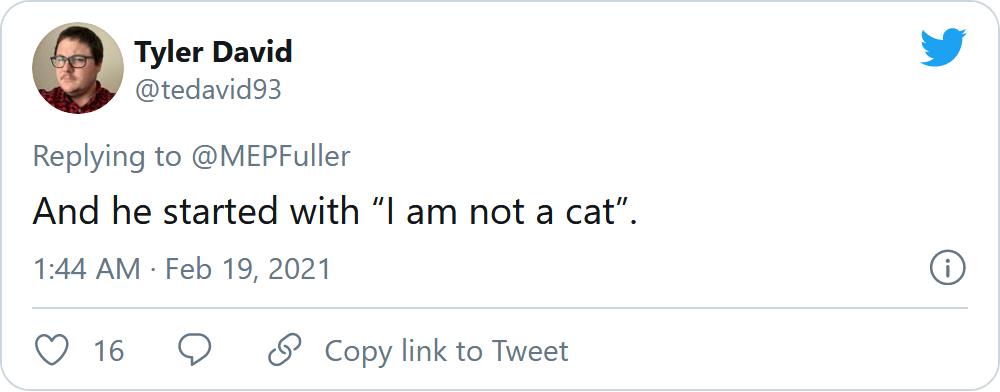Open replies via the speech bubble icon
This screenshot has width=1000, height=392.
click(195, 351)
